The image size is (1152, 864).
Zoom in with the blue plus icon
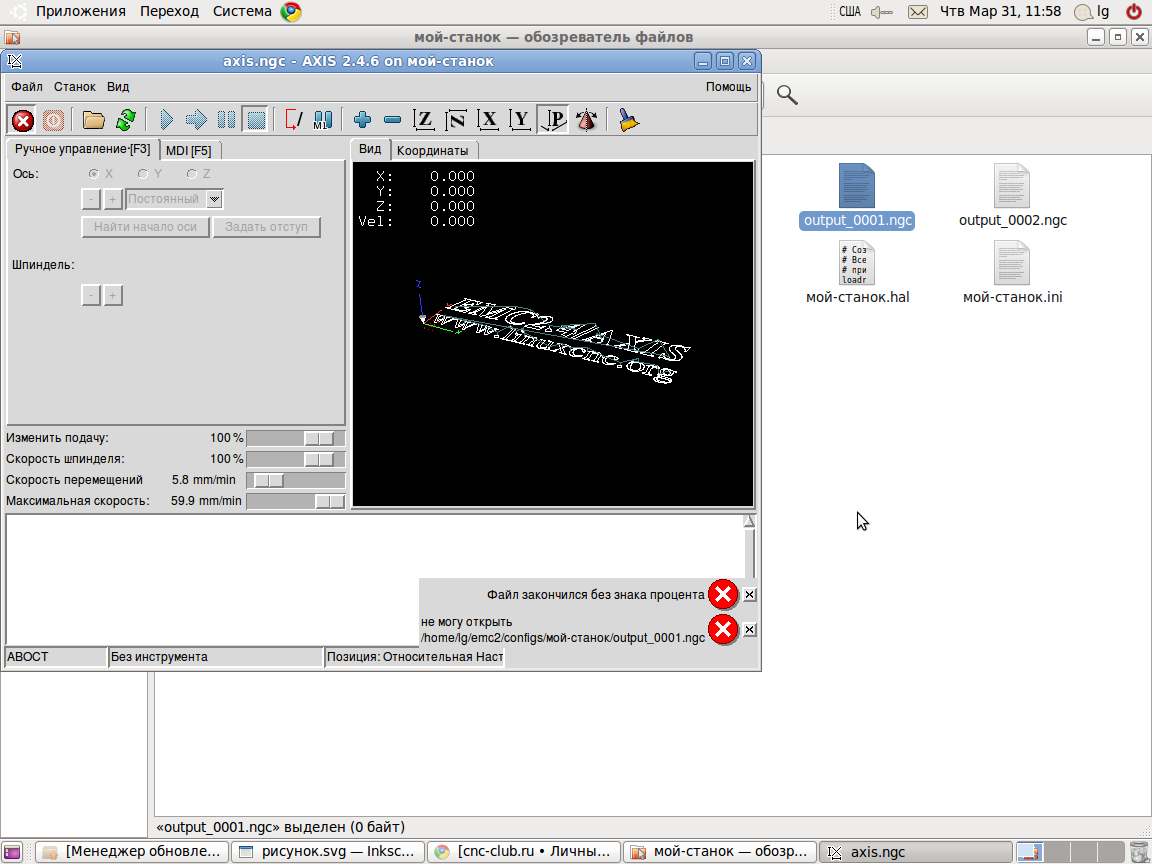[x=362, y=120]
